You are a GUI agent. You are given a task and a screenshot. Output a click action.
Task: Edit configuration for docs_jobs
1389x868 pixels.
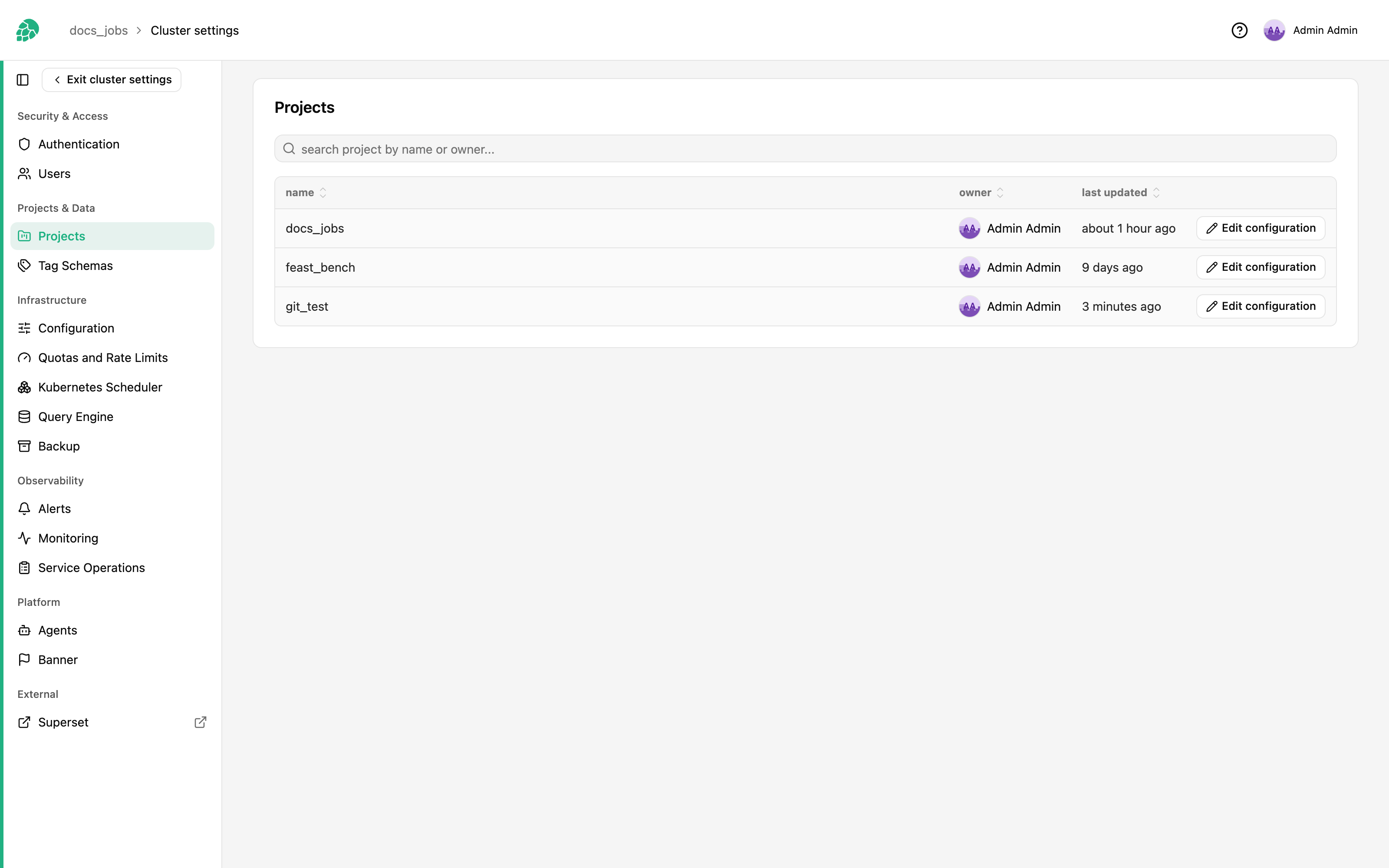pos(1261,228)
